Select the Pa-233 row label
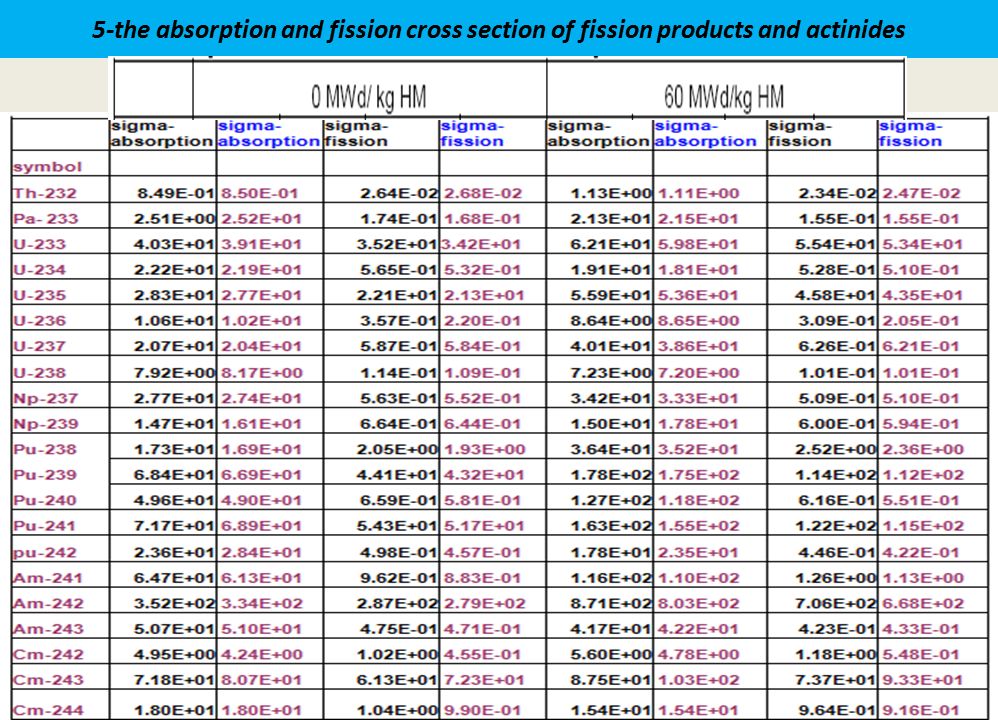 pos(46,219)
